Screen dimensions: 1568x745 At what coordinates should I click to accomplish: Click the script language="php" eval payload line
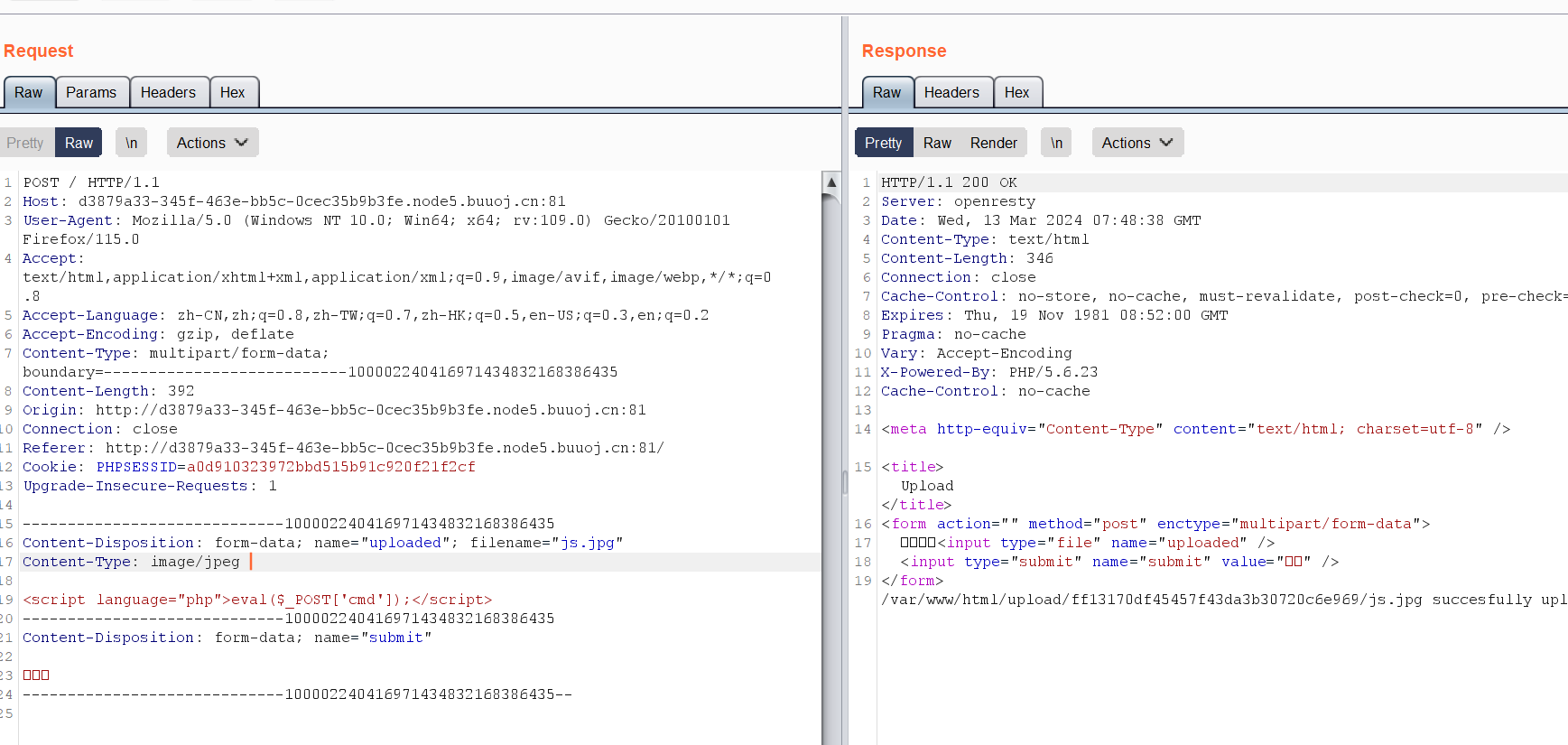pos(257,600)
